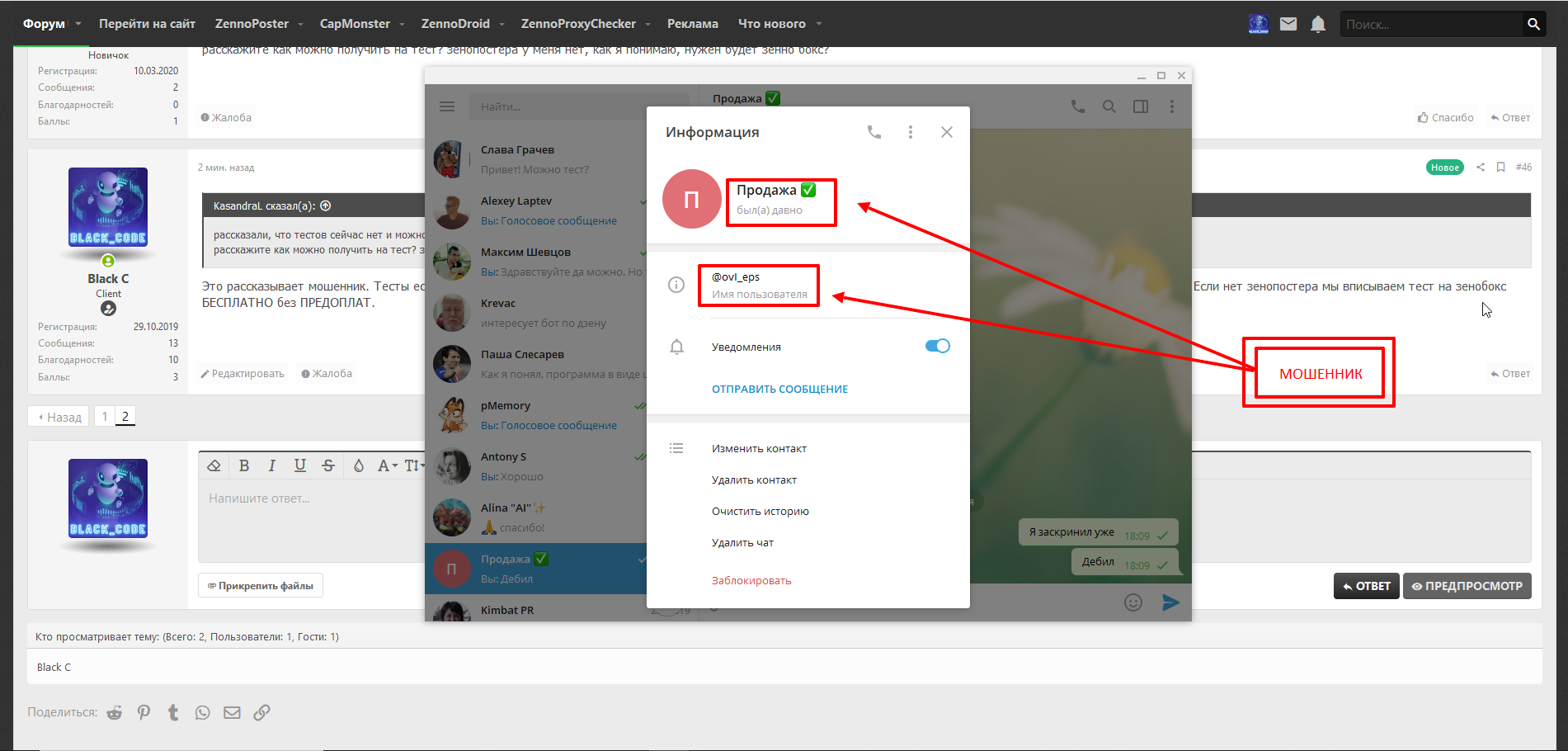Viewport: 1568px width, 751px height.
Task: Expand ZennoPoster menu arrow
Action: click(301, 24)
